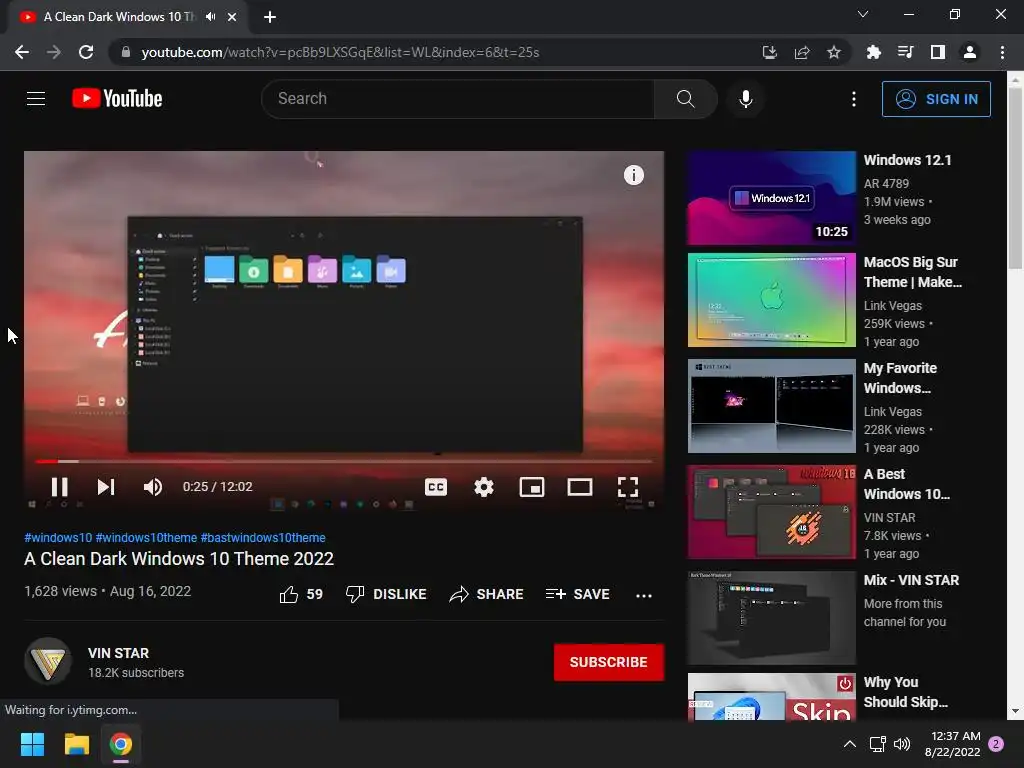The height and width of the screenshot is (768, 1024).
Task: Switch to theater mode
Action: coord(579,487)
